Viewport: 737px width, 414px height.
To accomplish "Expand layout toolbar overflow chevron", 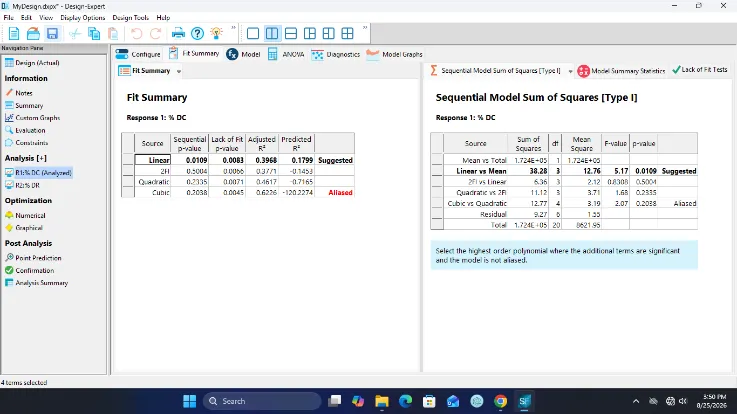I will (x=365, y=28).
